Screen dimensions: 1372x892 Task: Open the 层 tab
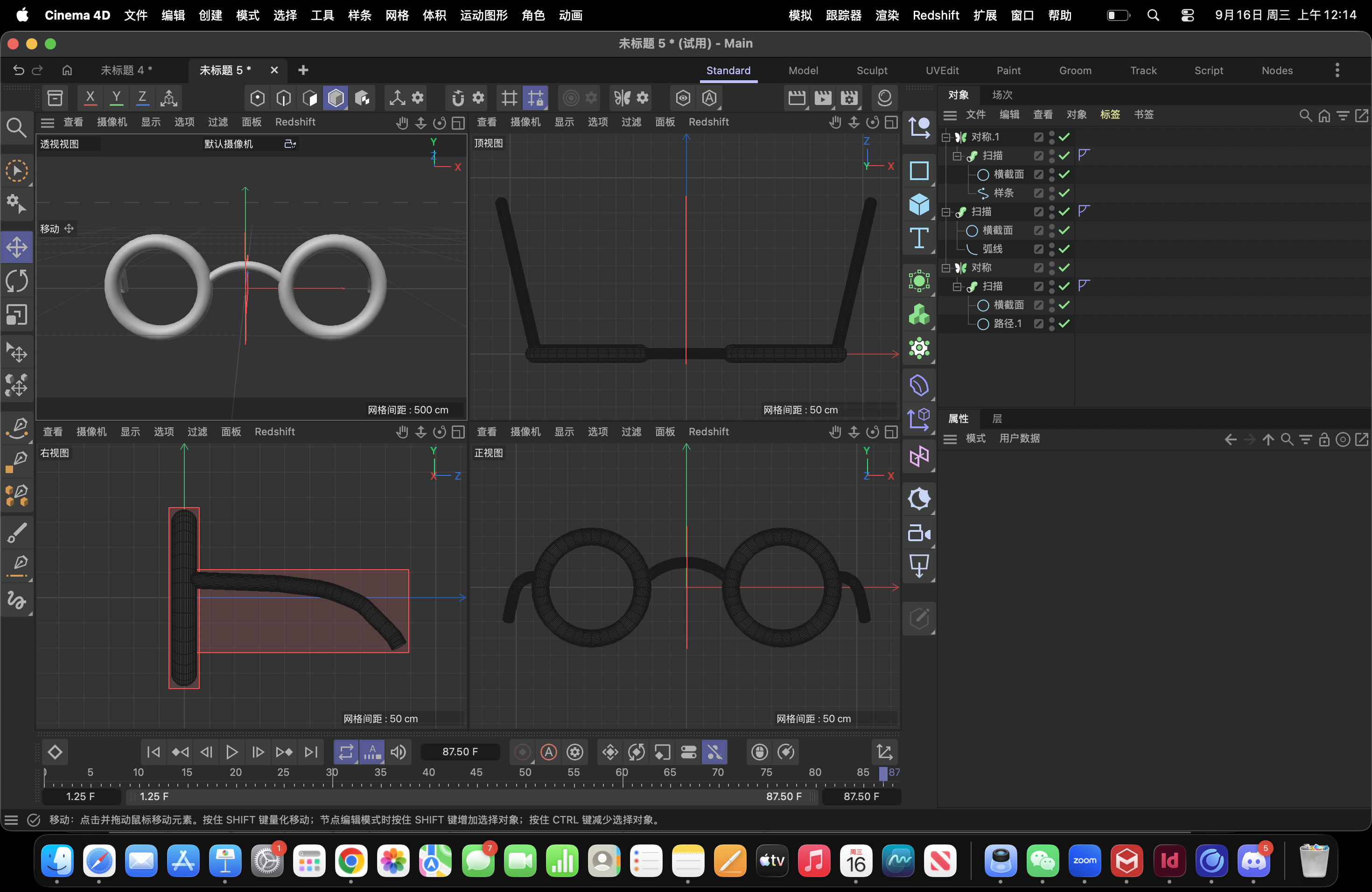(997, 419)
